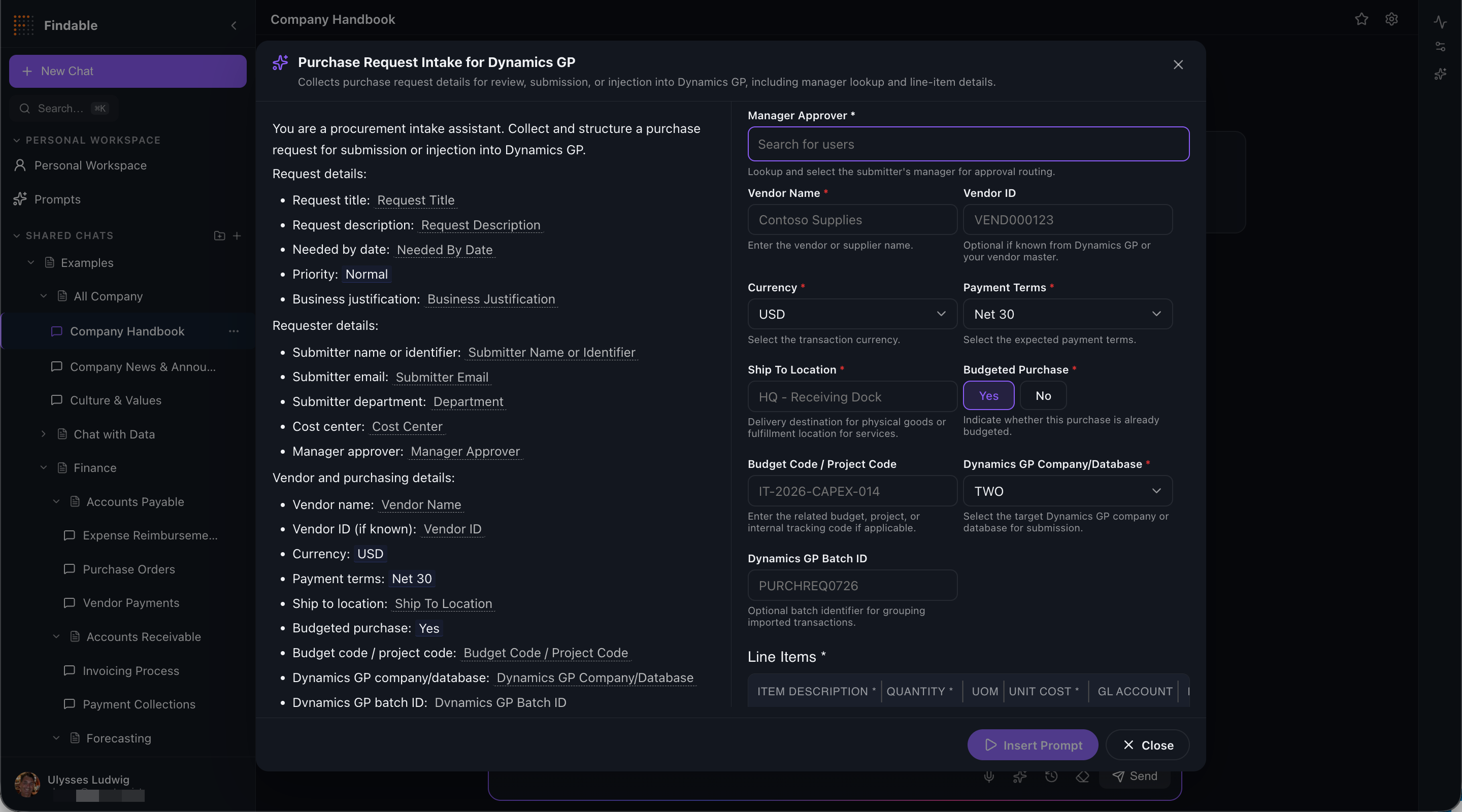The height and width of the screenshot is (812, 1462).
Task: Focus the Manager Approver search field
Action: click(x=968, y=144)
